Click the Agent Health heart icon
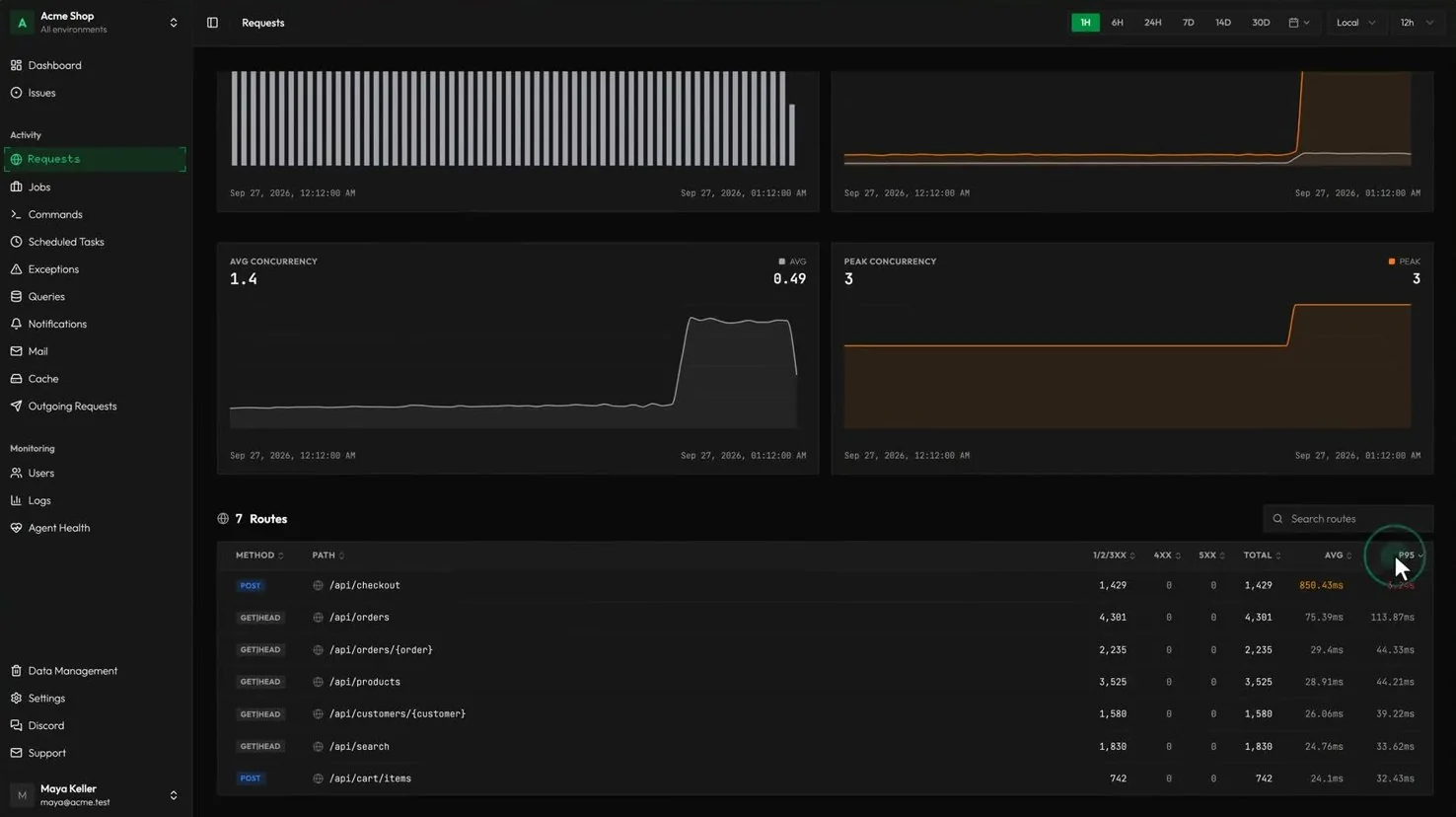 tap(16, 528)
